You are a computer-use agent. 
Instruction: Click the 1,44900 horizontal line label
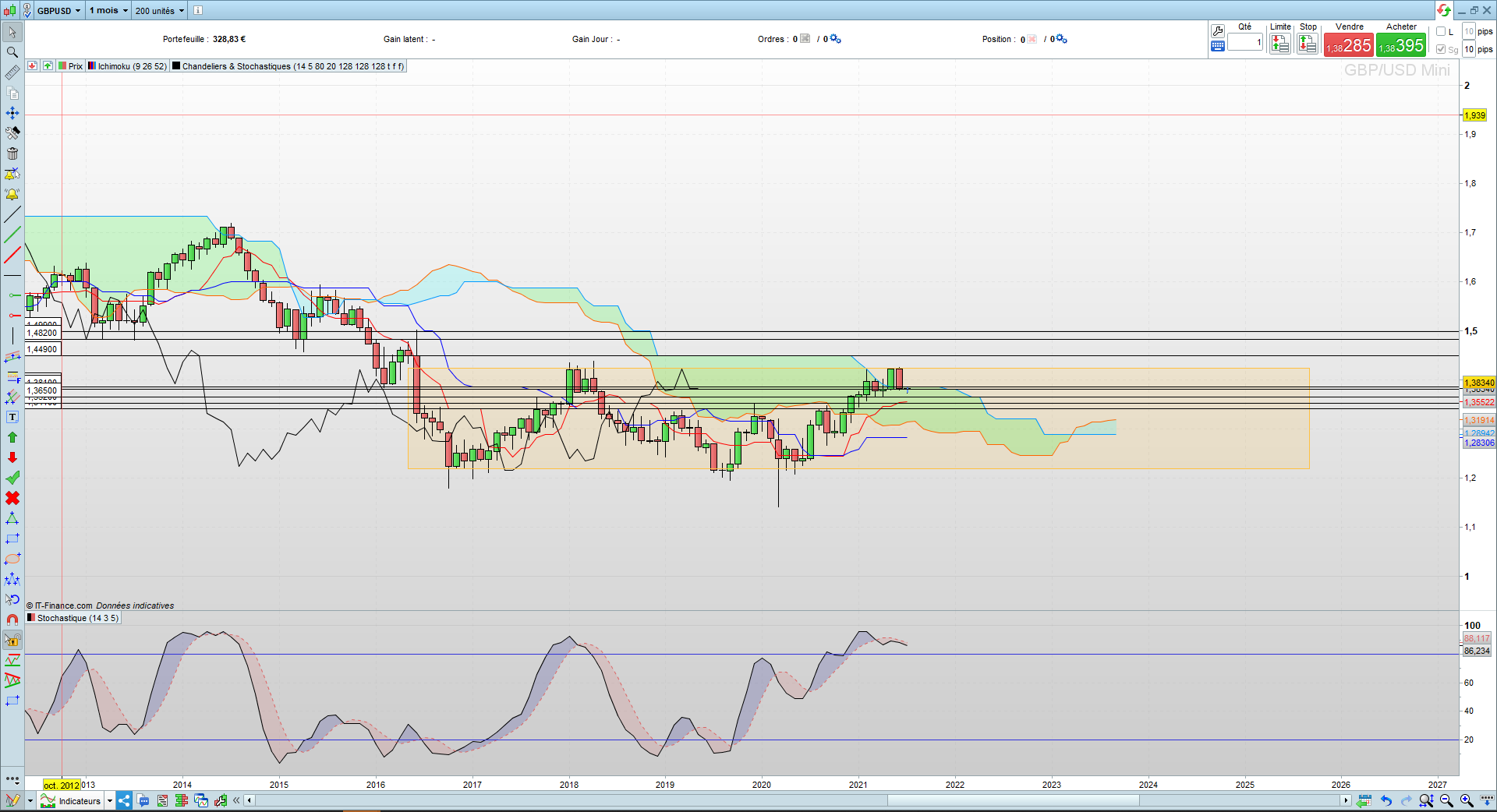42,349
